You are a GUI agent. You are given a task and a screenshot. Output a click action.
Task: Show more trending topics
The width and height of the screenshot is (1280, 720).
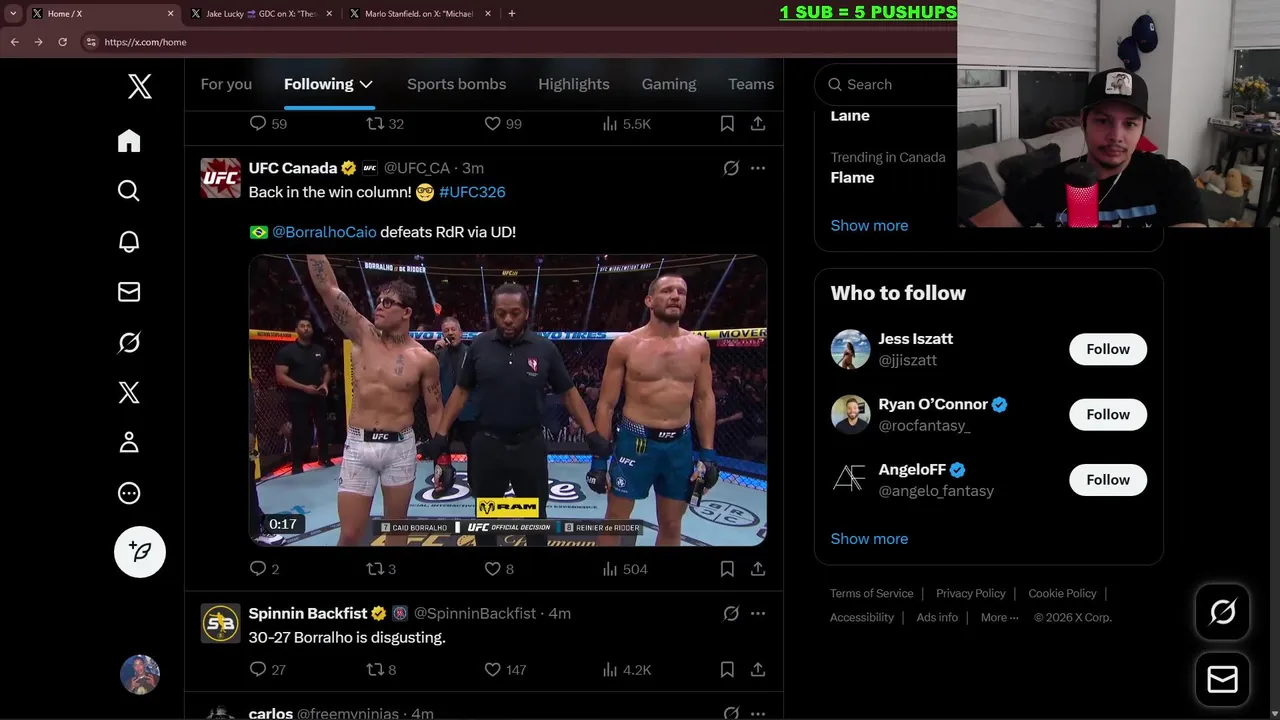click(869, 225)
